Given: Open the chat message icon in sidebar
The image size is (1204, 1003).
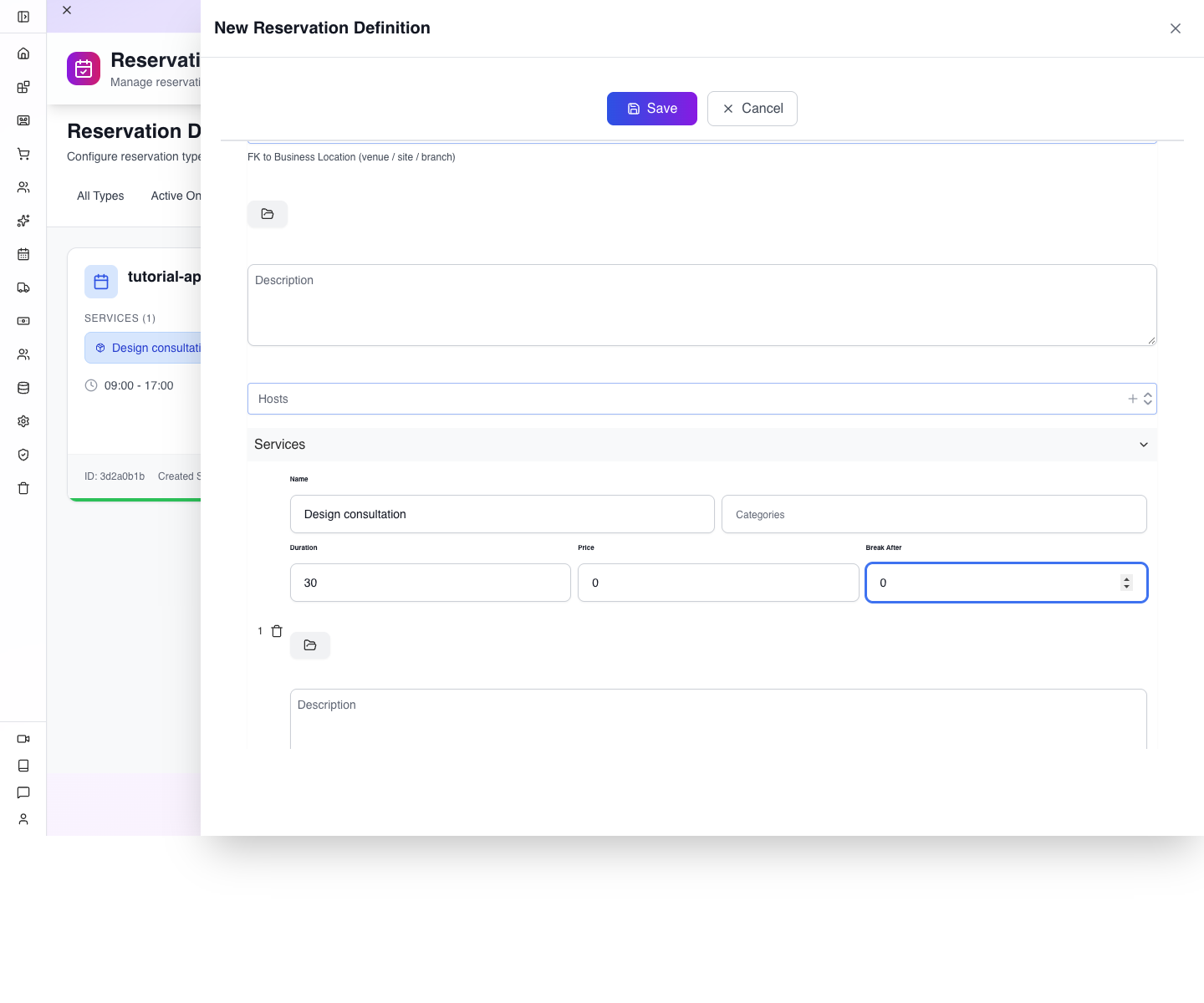Looking at the screenshot, I should 23,792.
